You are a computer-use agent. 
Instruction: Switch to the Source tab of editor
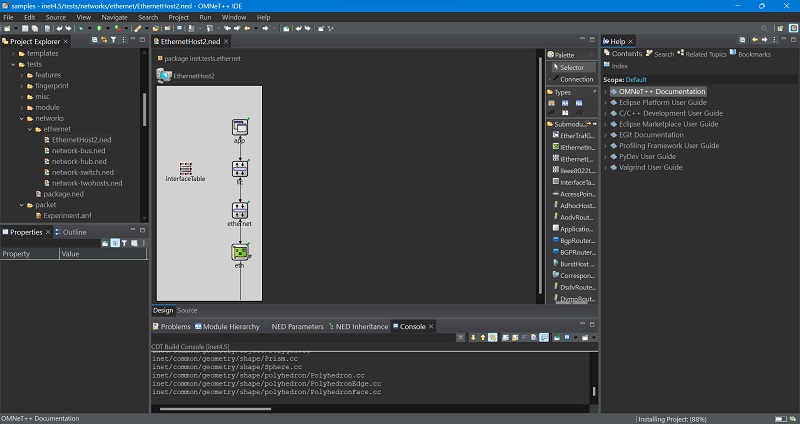coord(187,310)
